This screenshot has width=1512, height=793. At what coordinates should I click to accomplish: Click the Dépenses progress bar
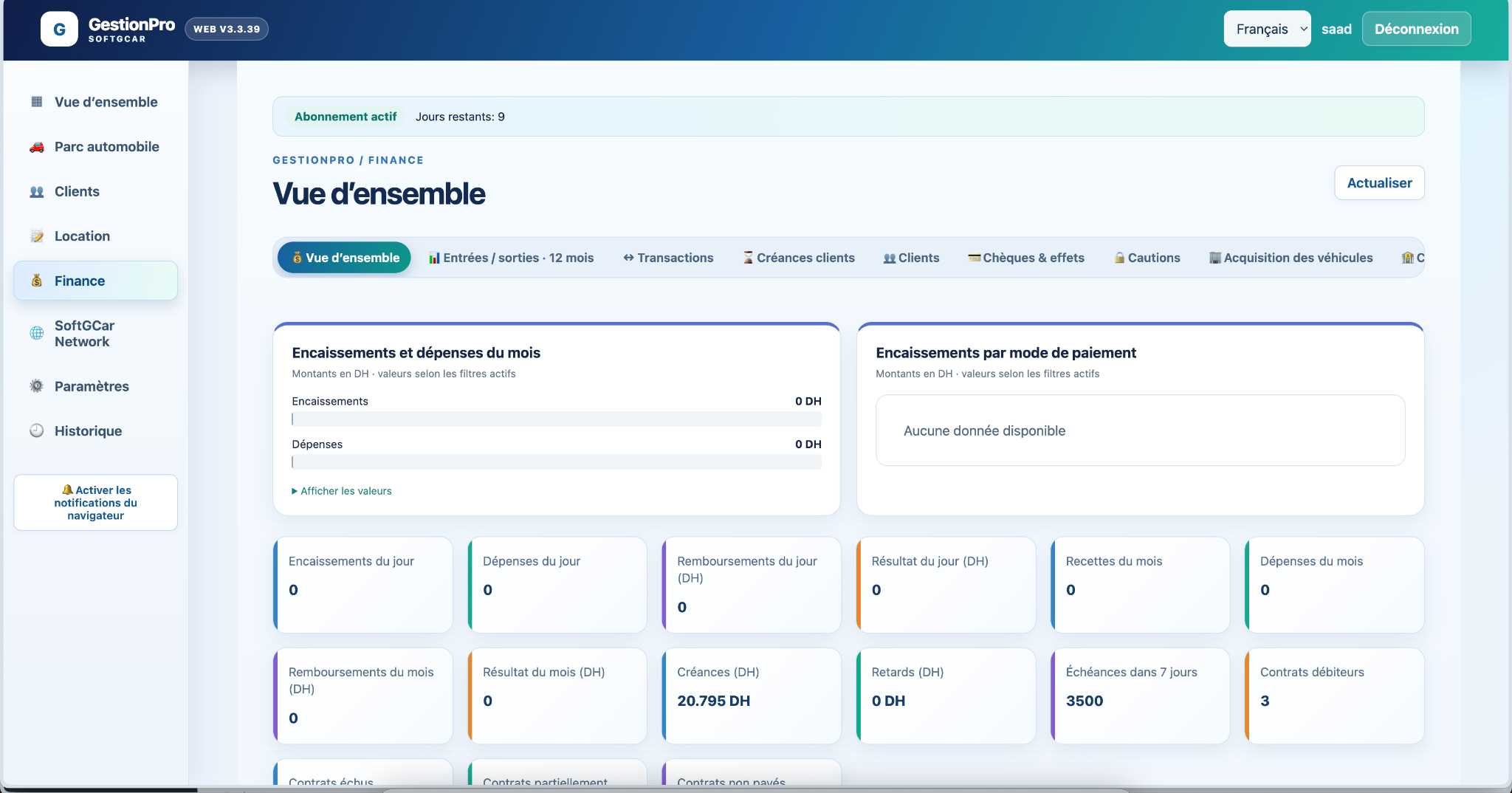(x=557, y=461)
